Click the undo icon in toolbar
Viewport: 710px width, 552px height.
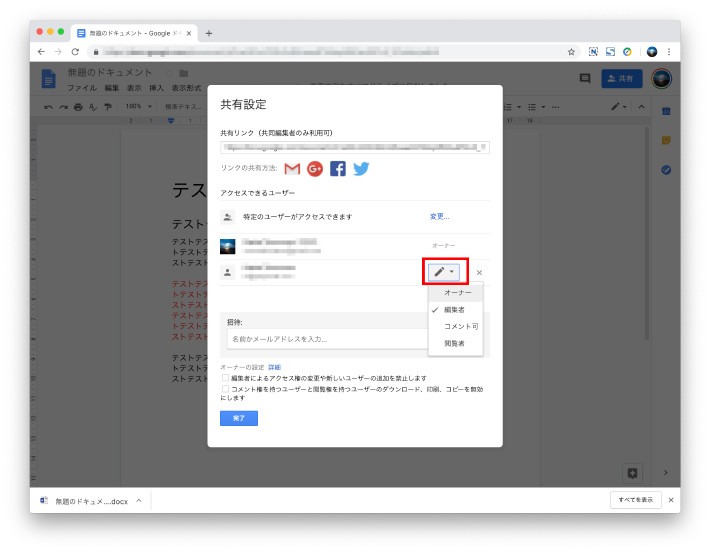coord(48,107)
